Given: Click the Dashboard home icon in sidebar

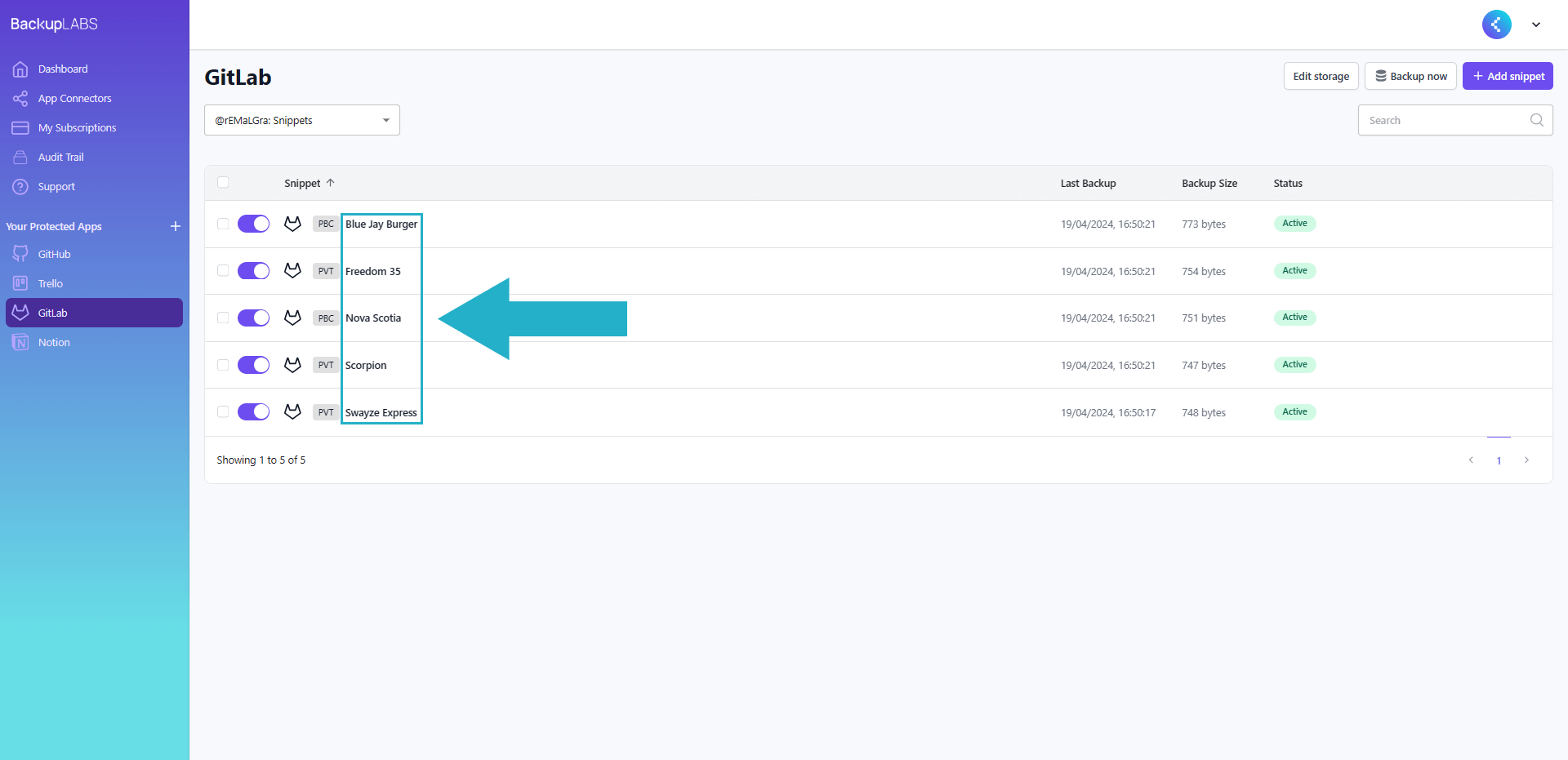Looking at the screenshot, I should (20, 69).
